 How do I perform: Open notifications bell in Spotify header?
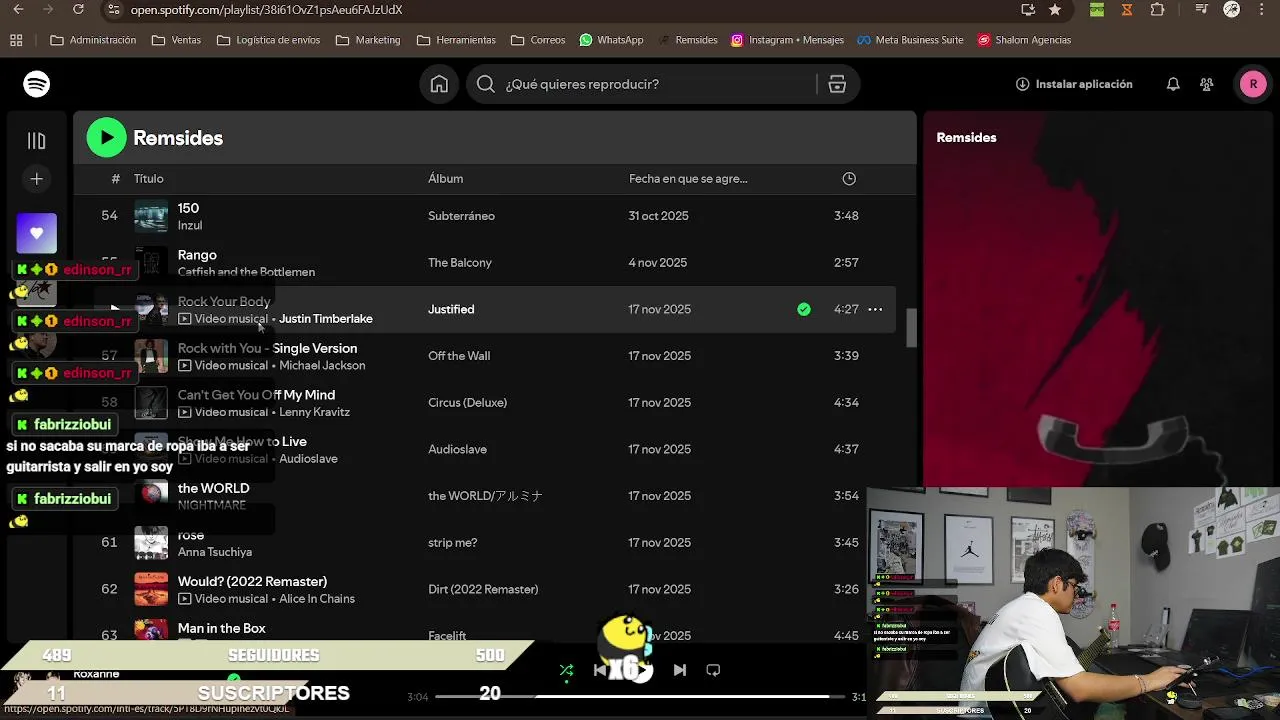pyautogui.click(x=1173, y=84)
